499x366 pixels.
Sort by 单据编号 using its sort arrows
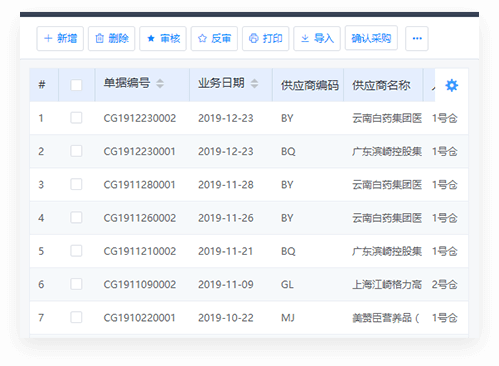coord(160,83)
